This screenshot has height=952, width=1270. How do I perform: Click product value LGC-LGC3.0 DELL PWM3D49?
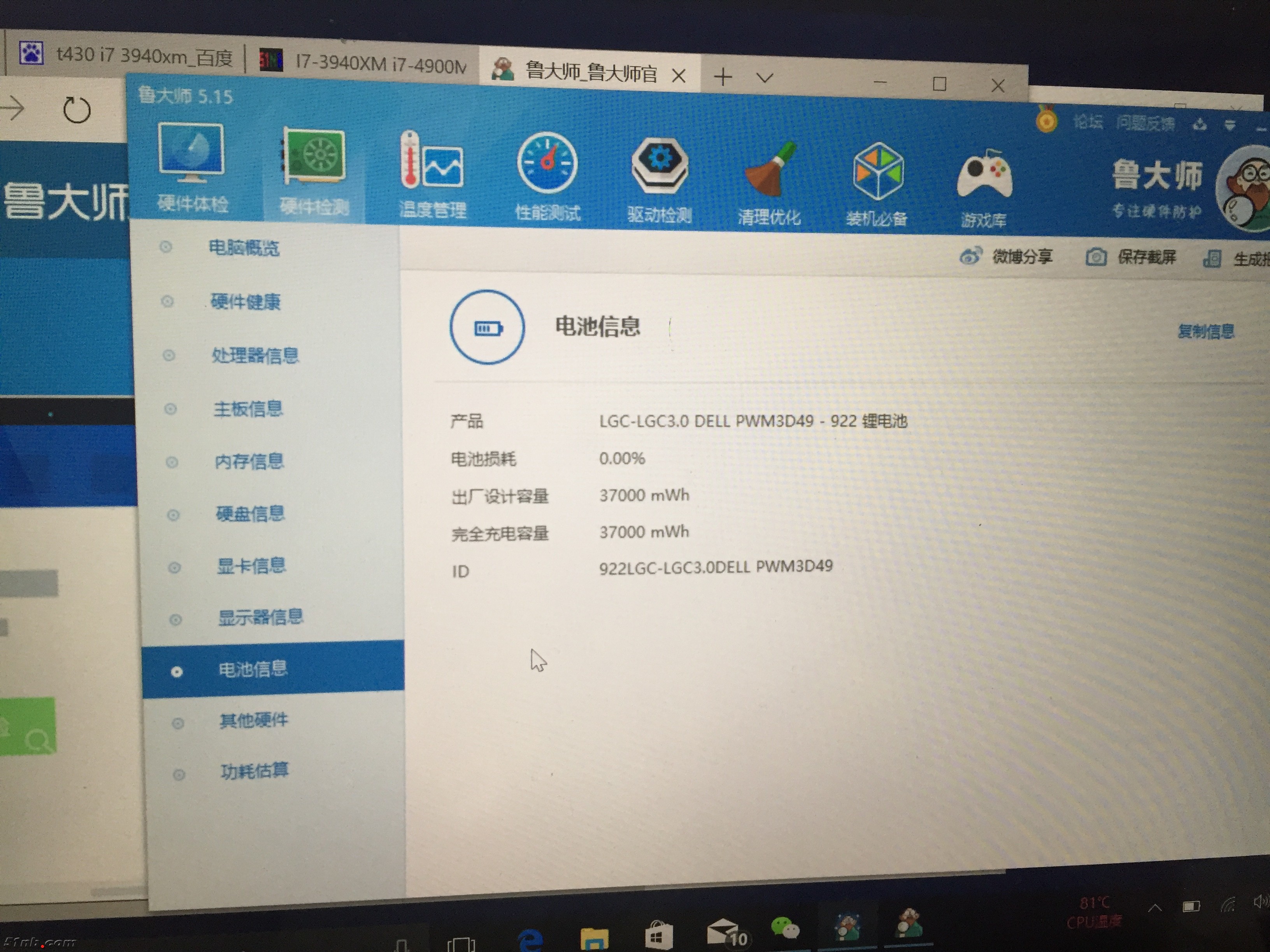point(753,421)
